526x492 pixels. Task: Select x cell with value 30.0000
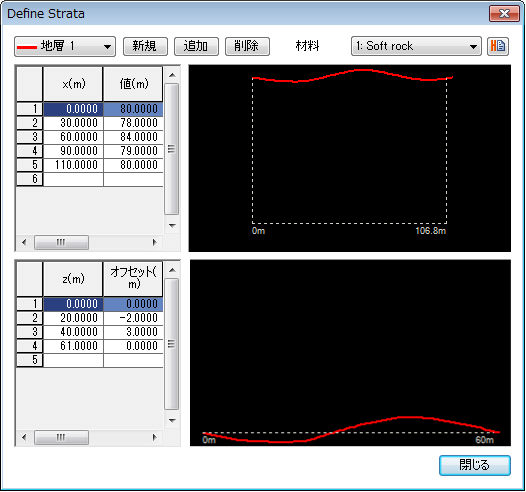tap(73, 123)
